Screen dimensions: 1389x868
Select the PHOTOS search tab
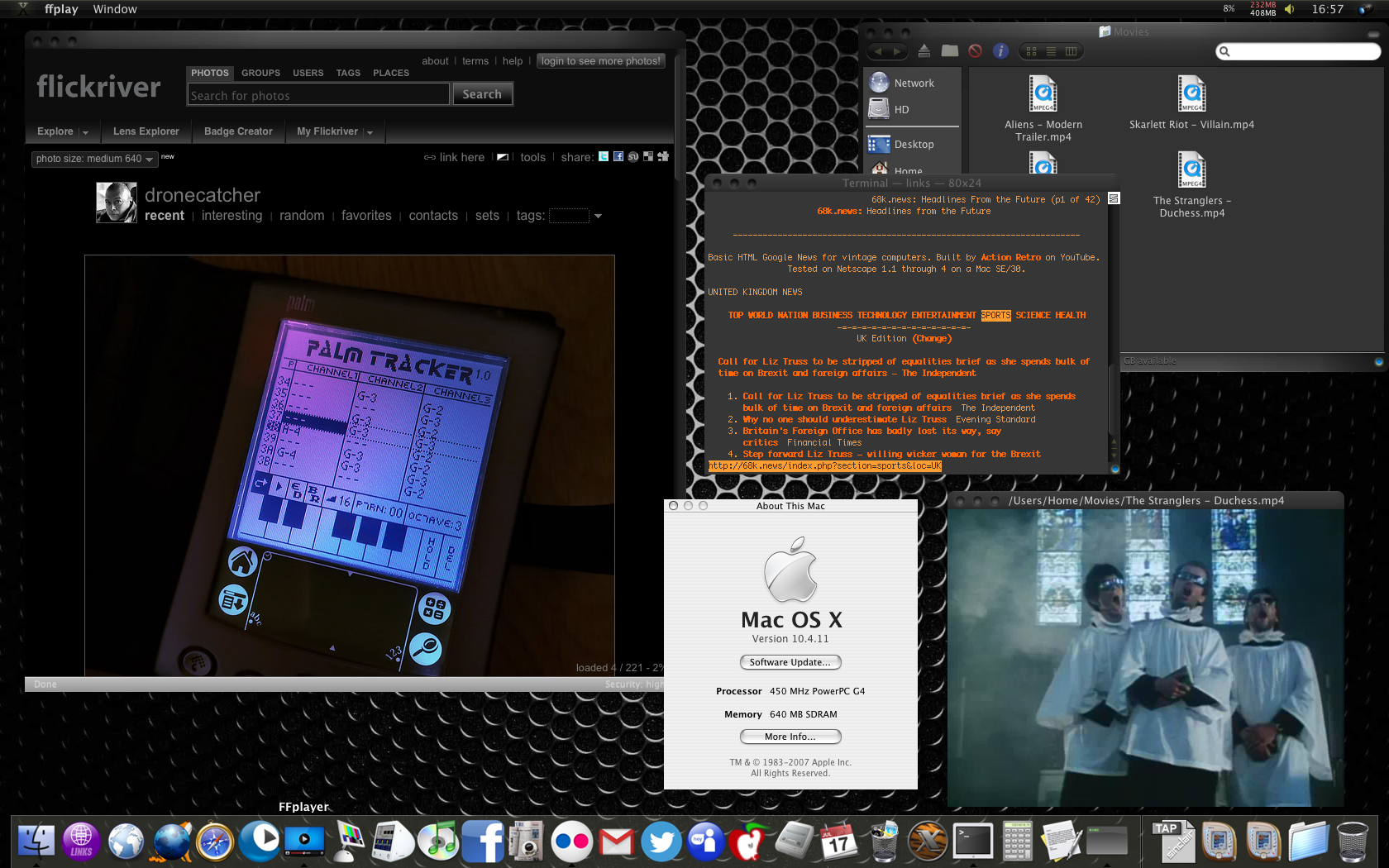pyautogui.click(x=210, y=73)
